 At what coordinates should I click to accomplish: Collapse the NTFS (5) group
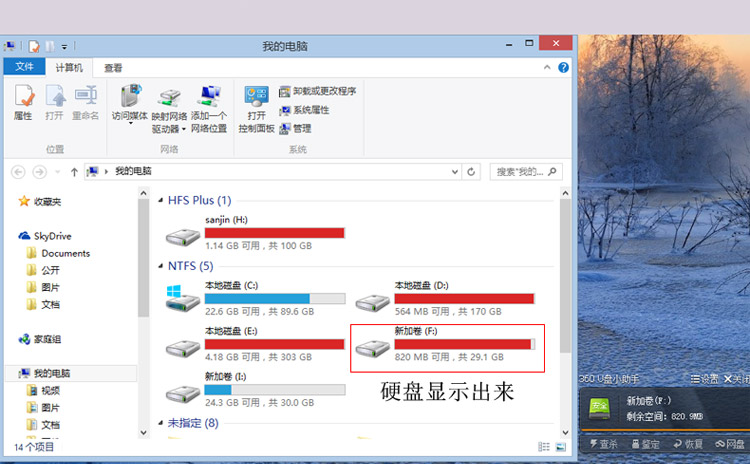point(161,266)
